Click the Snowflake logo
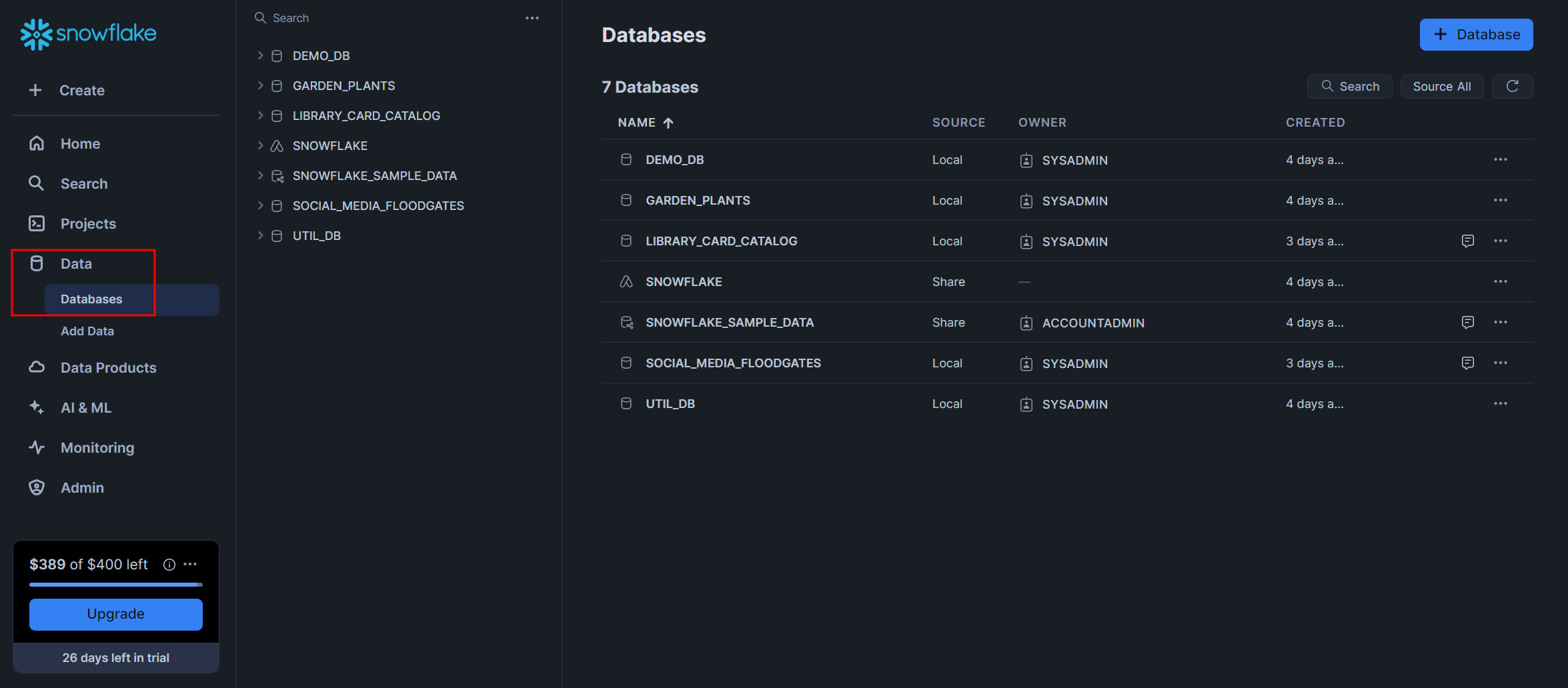The width and height of the screenshot is (1568, 688). [x=88, y=34]
